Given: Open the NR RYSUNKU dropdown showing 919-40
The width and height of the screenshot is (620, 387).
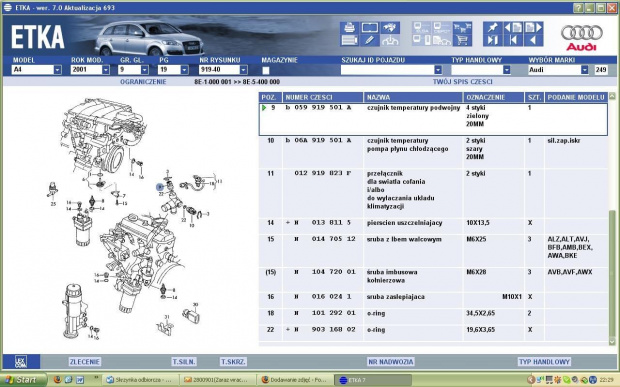Looking at the screenshot, I should pyautogui.click(x=244, y=70).
